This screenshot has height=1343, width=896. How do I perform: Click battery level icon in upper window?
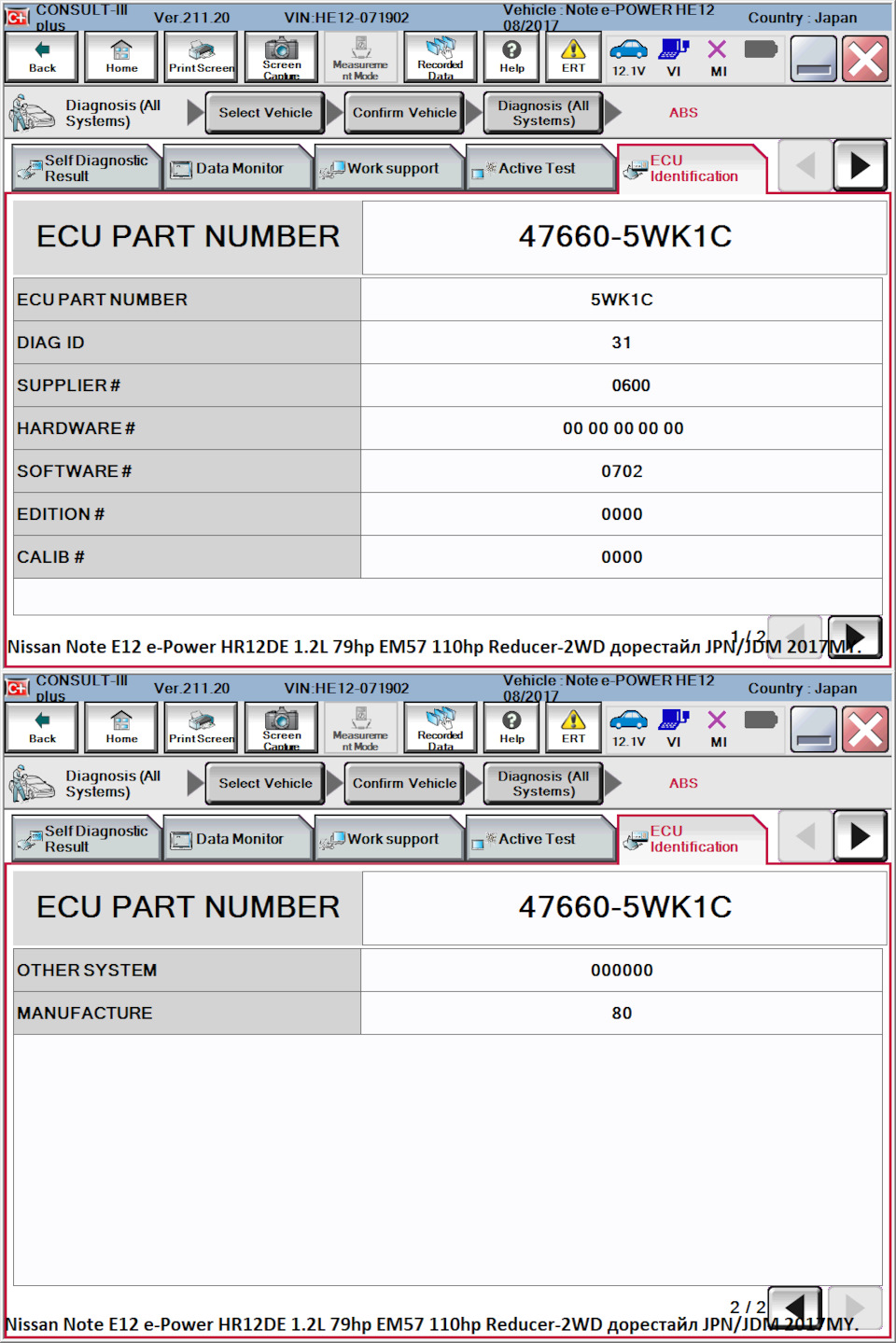pyautogui.click(x=761, y=49)
